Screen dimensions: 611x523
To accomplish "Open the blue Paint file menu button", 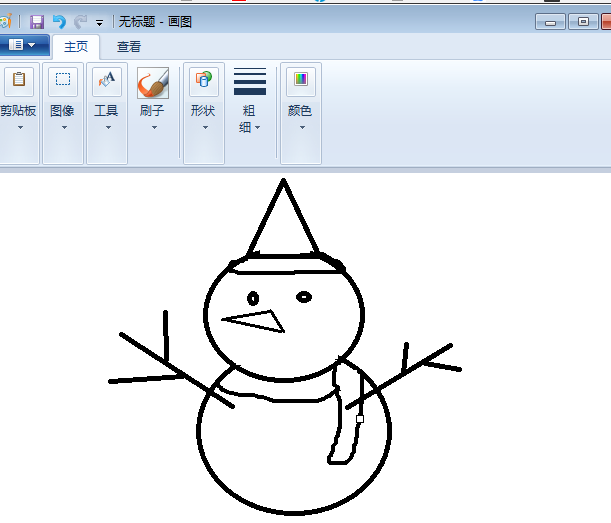I will [x=24, y=45].
